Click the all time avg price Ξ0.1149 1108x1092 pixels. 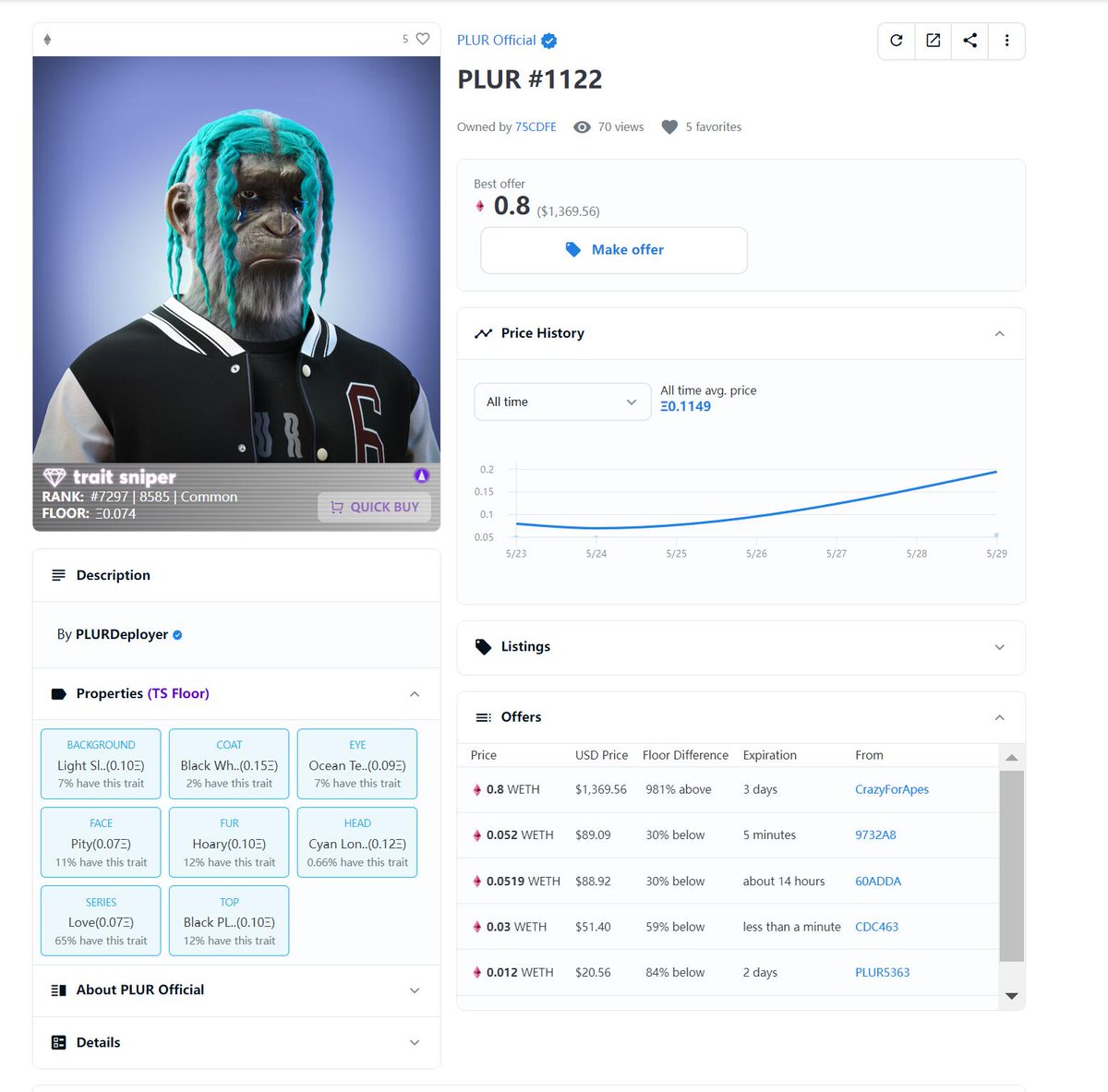(x=685, y=407)
